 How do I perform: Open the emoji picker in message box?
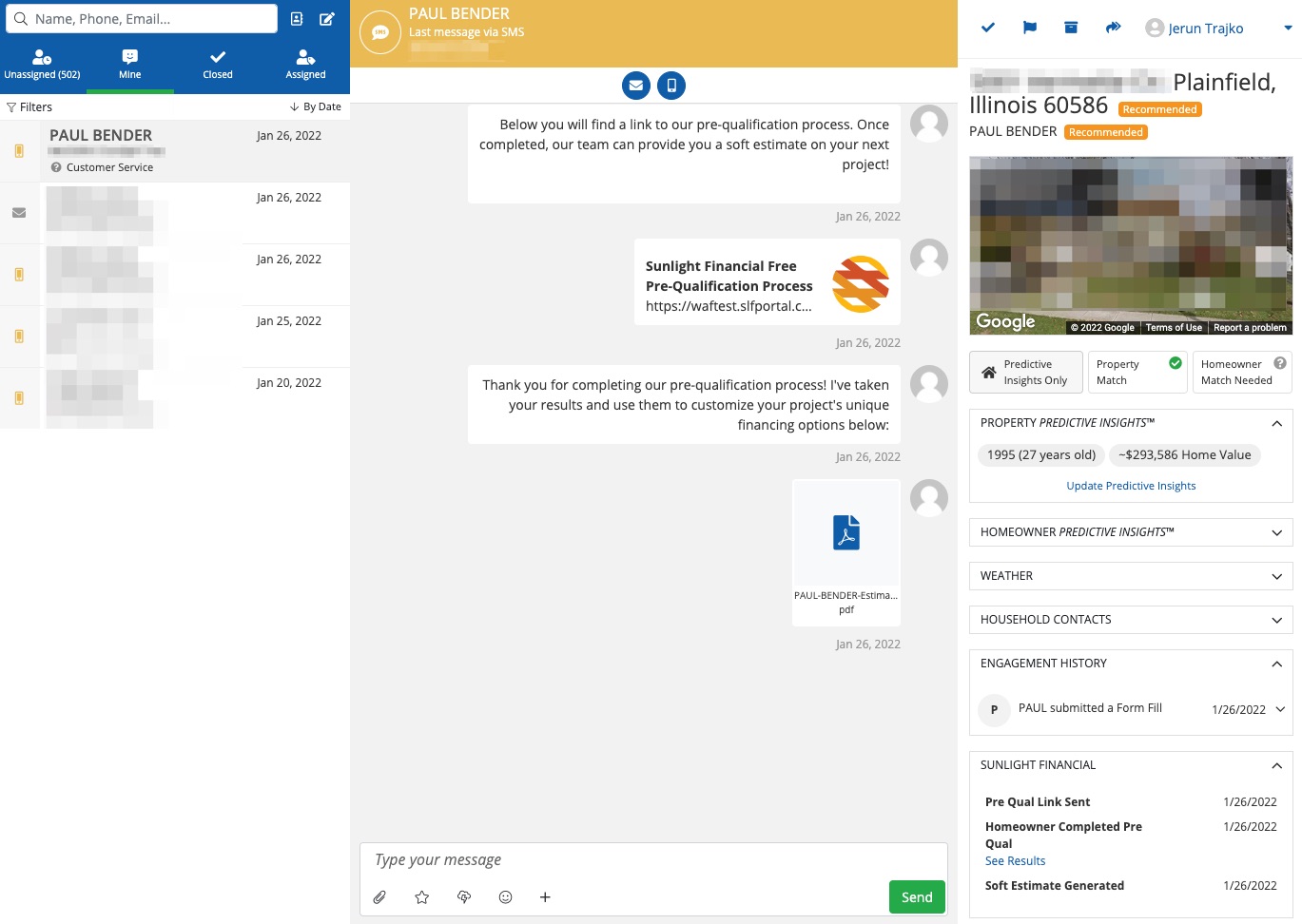[506, 897]
